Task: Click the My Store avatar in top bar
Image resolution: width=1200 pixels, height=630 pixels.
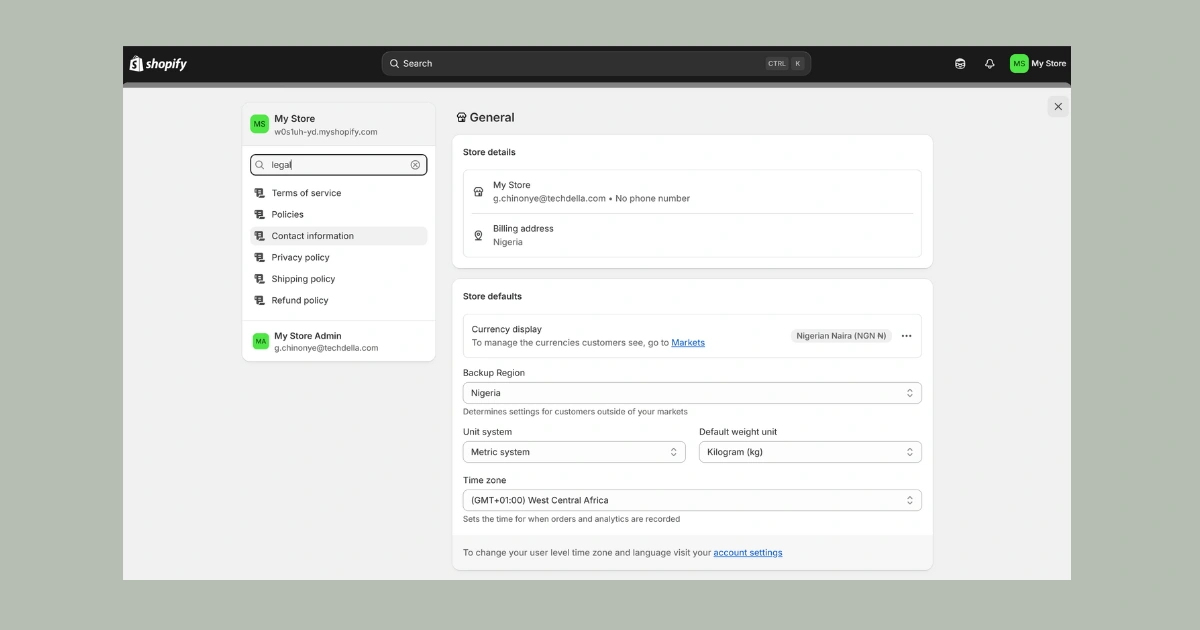Action: coord(1019,64)
